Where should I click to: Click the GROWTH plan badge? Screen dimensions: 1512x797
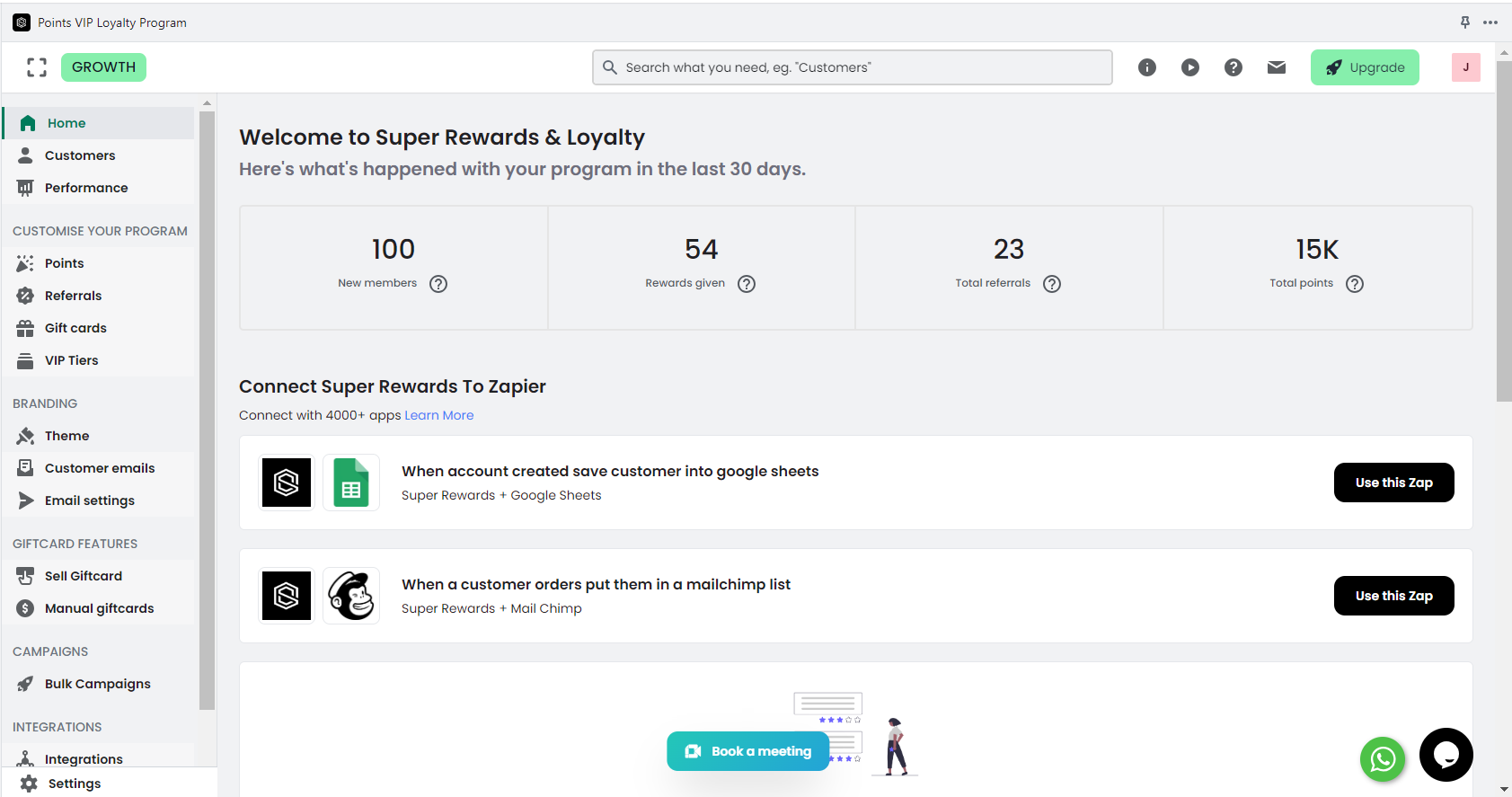coord(103,67)
